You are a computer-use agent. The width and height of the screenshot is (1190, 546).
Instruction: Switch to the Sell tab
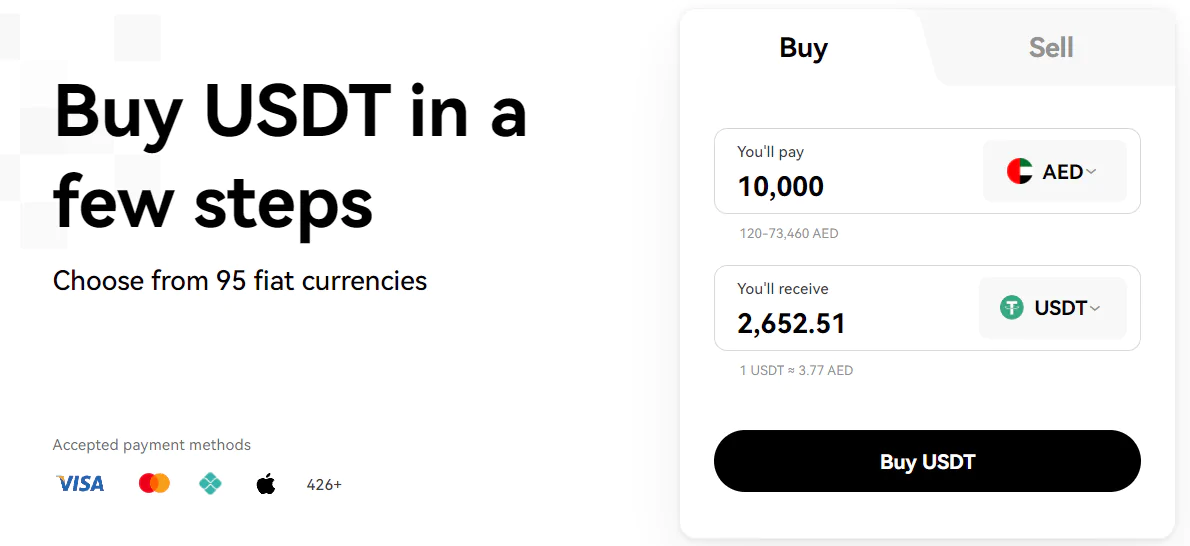pyautogui.click(x=1051, y=48)
